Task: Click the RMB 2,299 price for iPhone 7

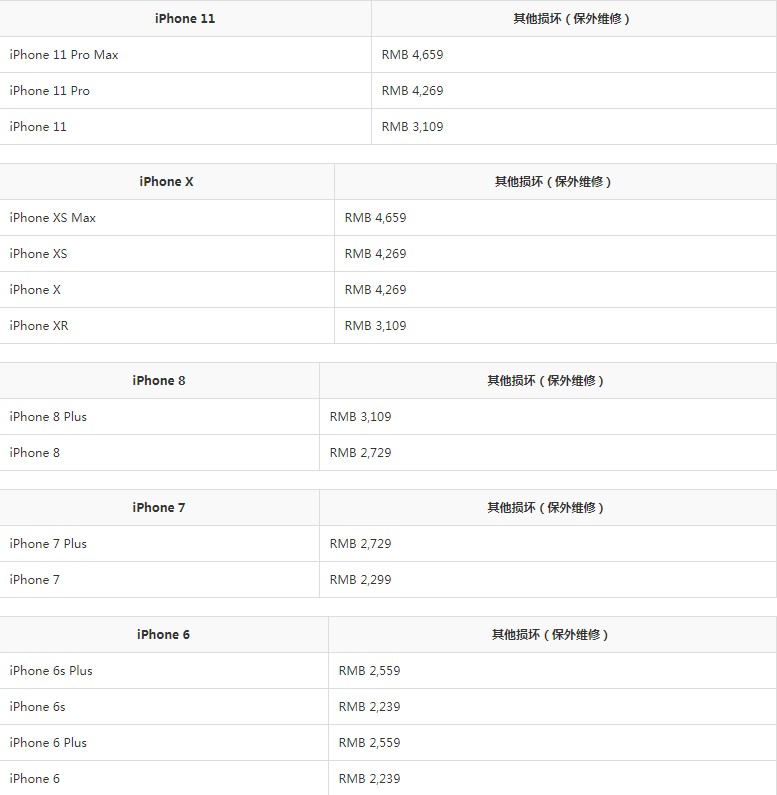Action: pyautogui.click(x=360, y=580)
